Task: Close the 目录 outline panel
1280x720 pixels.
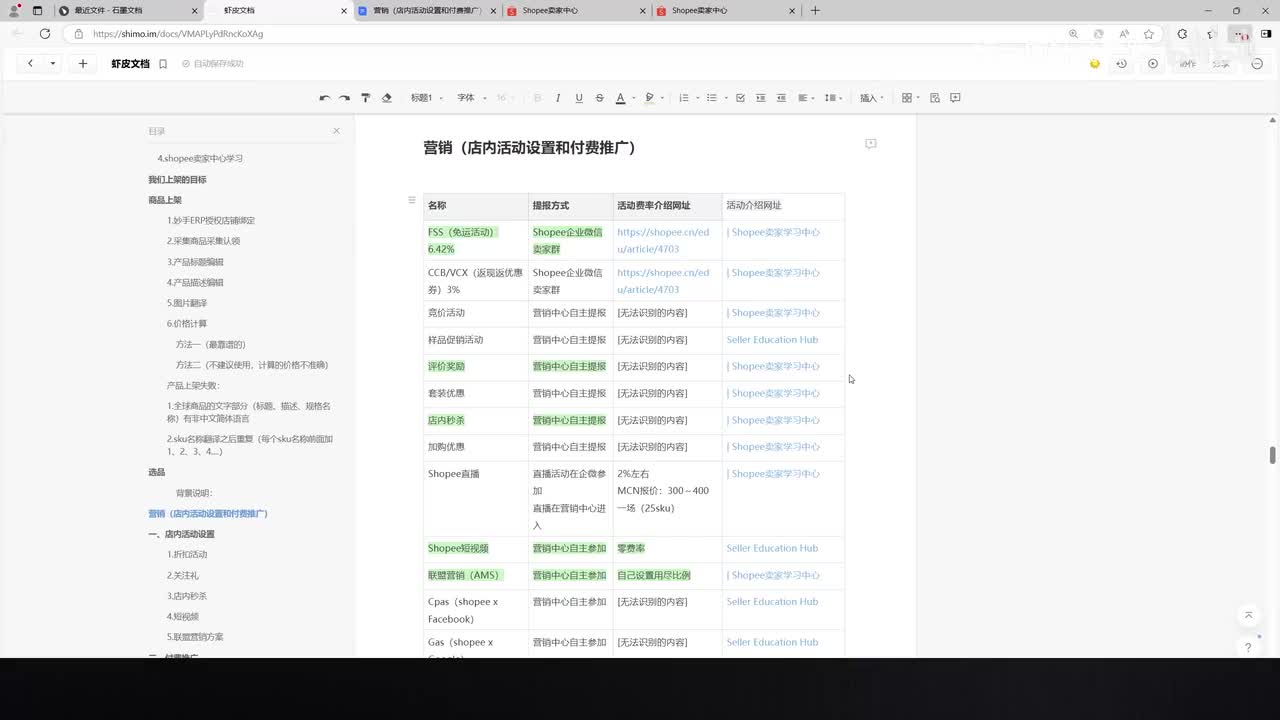Action: click(336, 131)
